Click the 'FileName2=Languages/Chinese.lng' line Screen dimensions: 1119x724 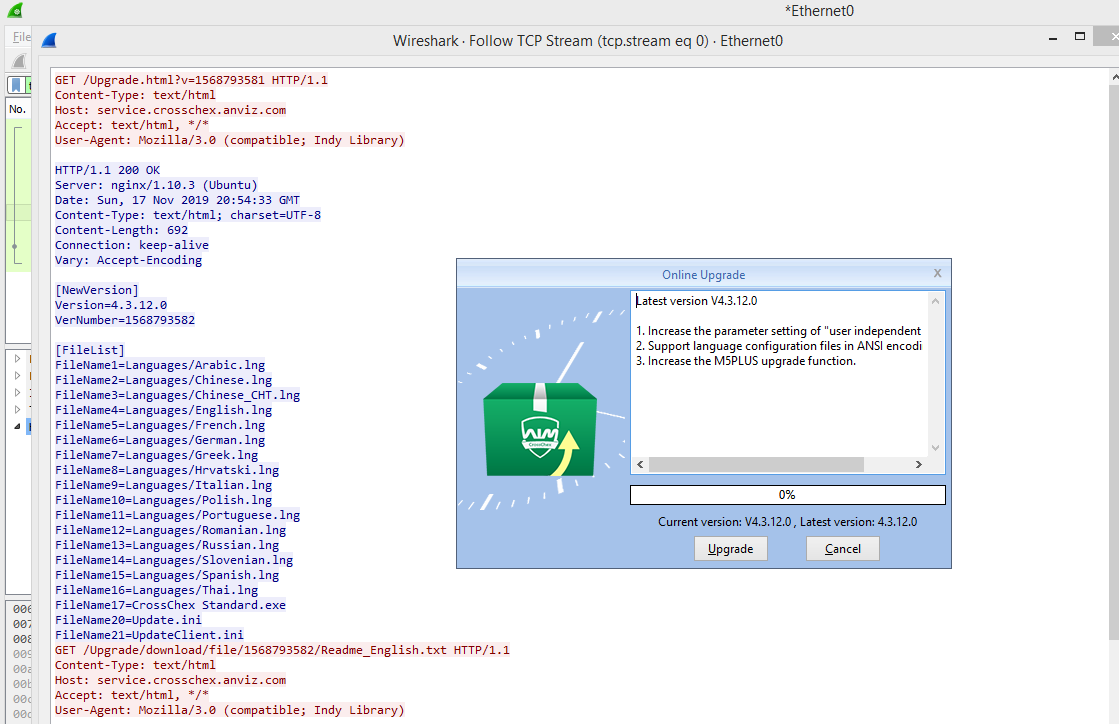point(163,379)
